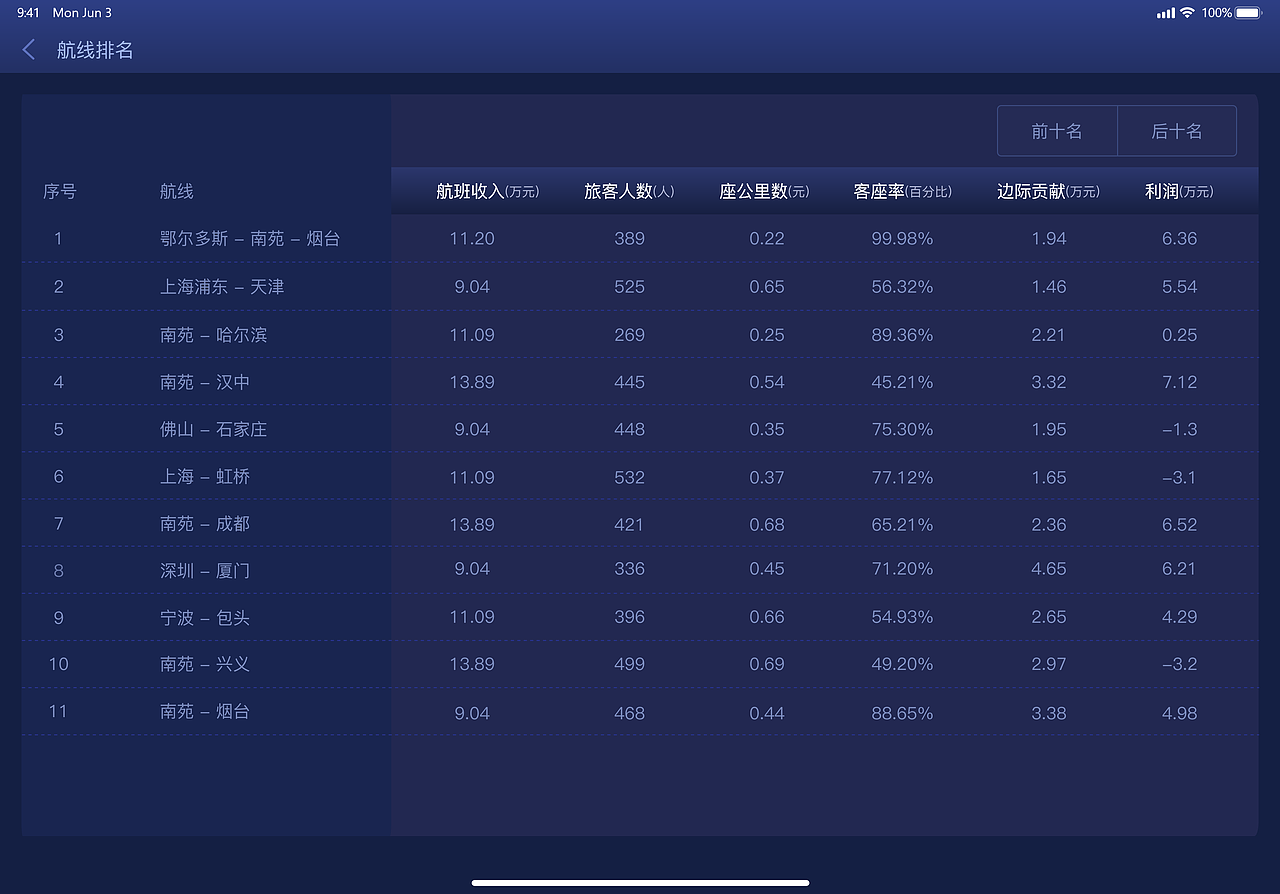The image size is (1280, 894).
Task: Tap the cellular signal bars icon
Action: point(1166,13)
